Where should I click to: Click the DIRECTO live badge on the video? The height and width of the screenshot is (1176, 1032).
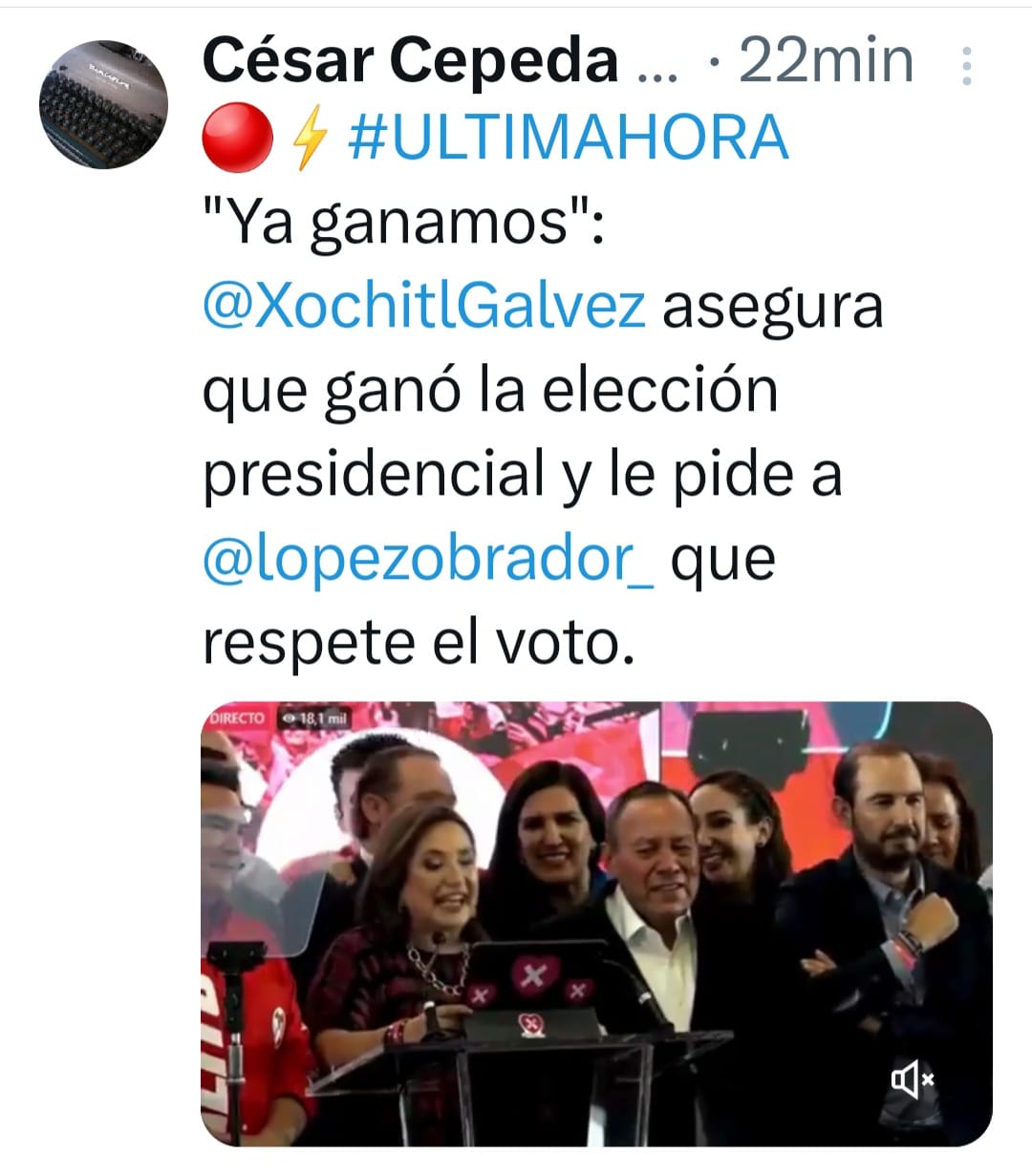(x=236, y=718)
